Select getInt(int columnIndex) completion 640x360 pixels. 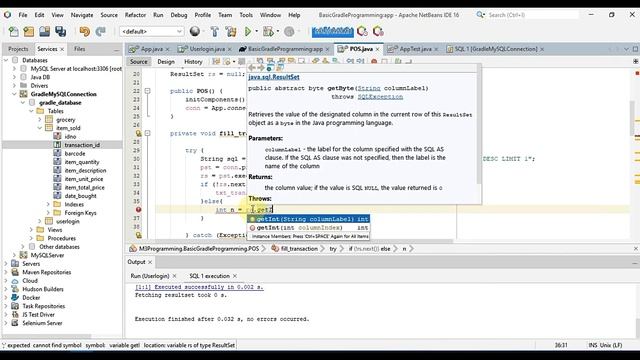pos(309,228)
